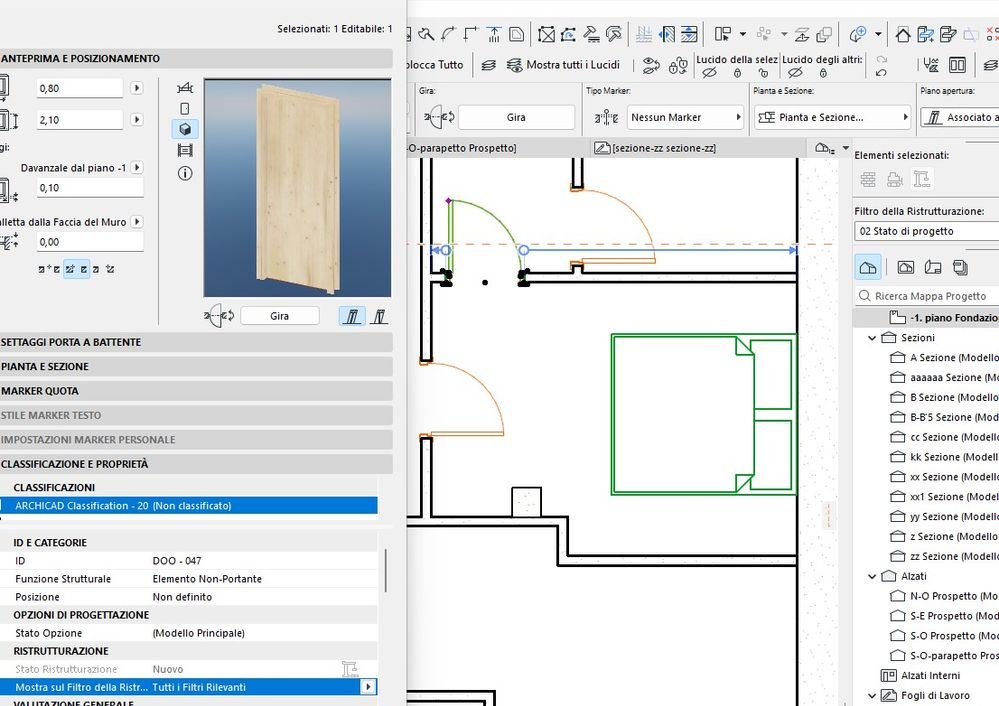Viewport: 999px width, 706px height.
Task: Select the 3D view preview icon
Action: 185,129
